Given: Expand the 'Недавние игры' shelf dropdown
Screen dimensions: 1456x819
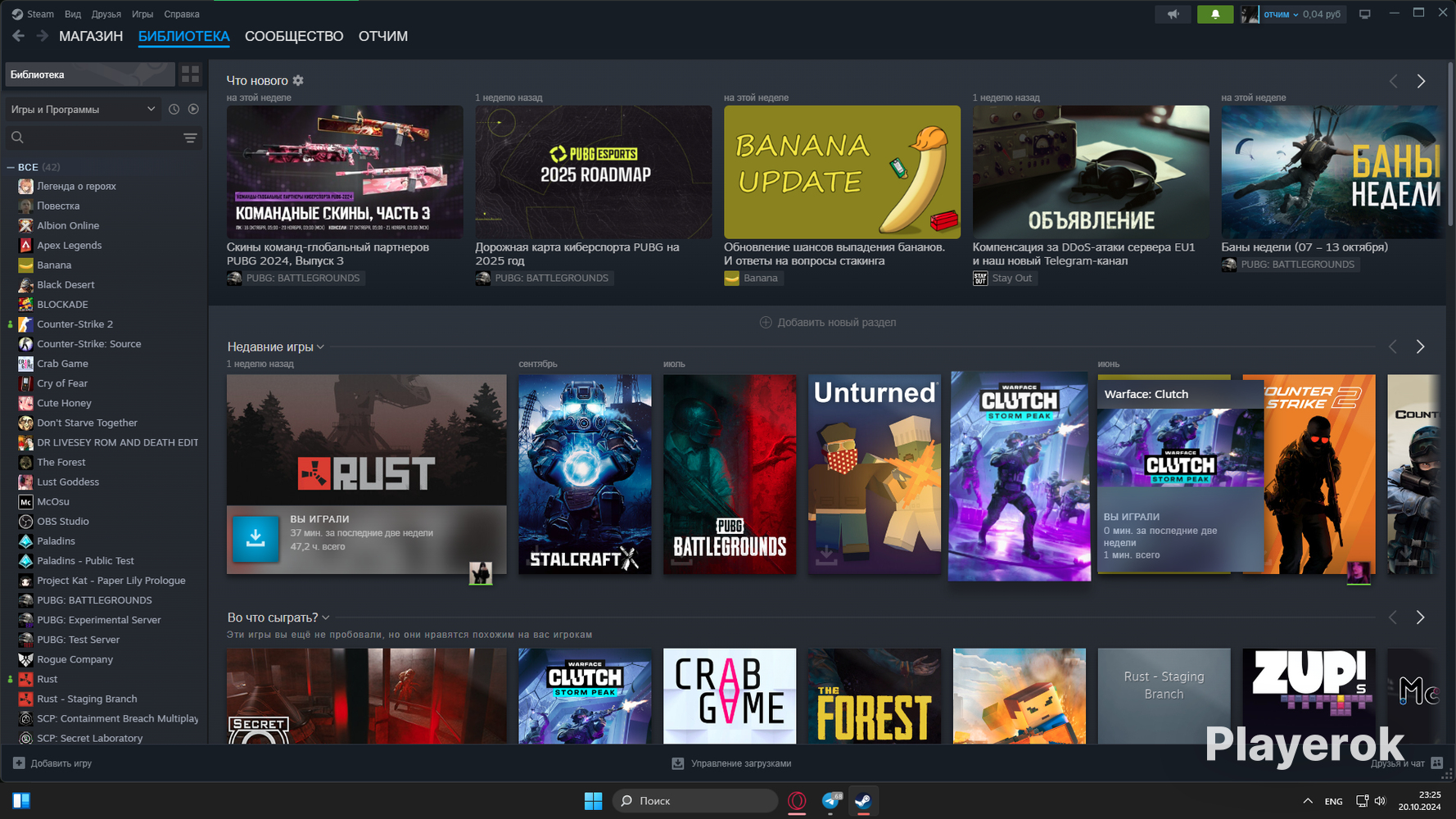Looking at the screenshot, I should coord(320,347).
